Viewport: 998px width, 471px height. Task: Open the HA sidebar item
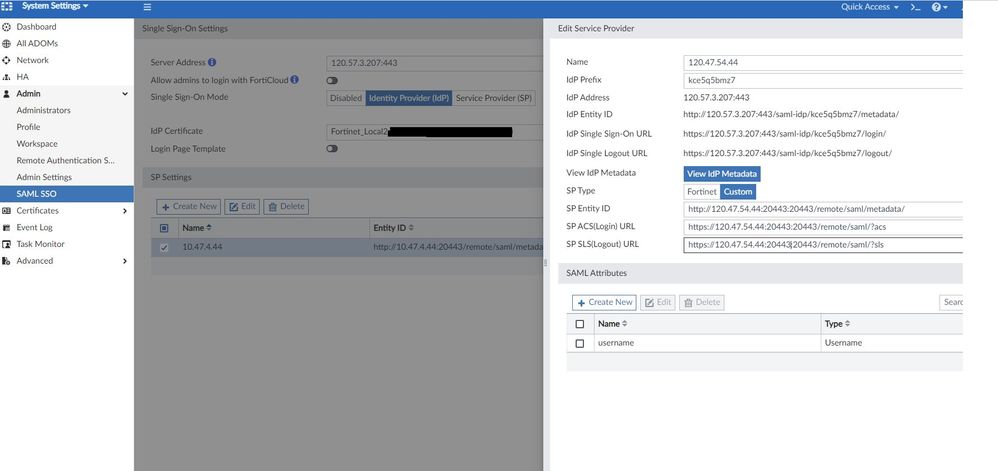click(22, 76)
